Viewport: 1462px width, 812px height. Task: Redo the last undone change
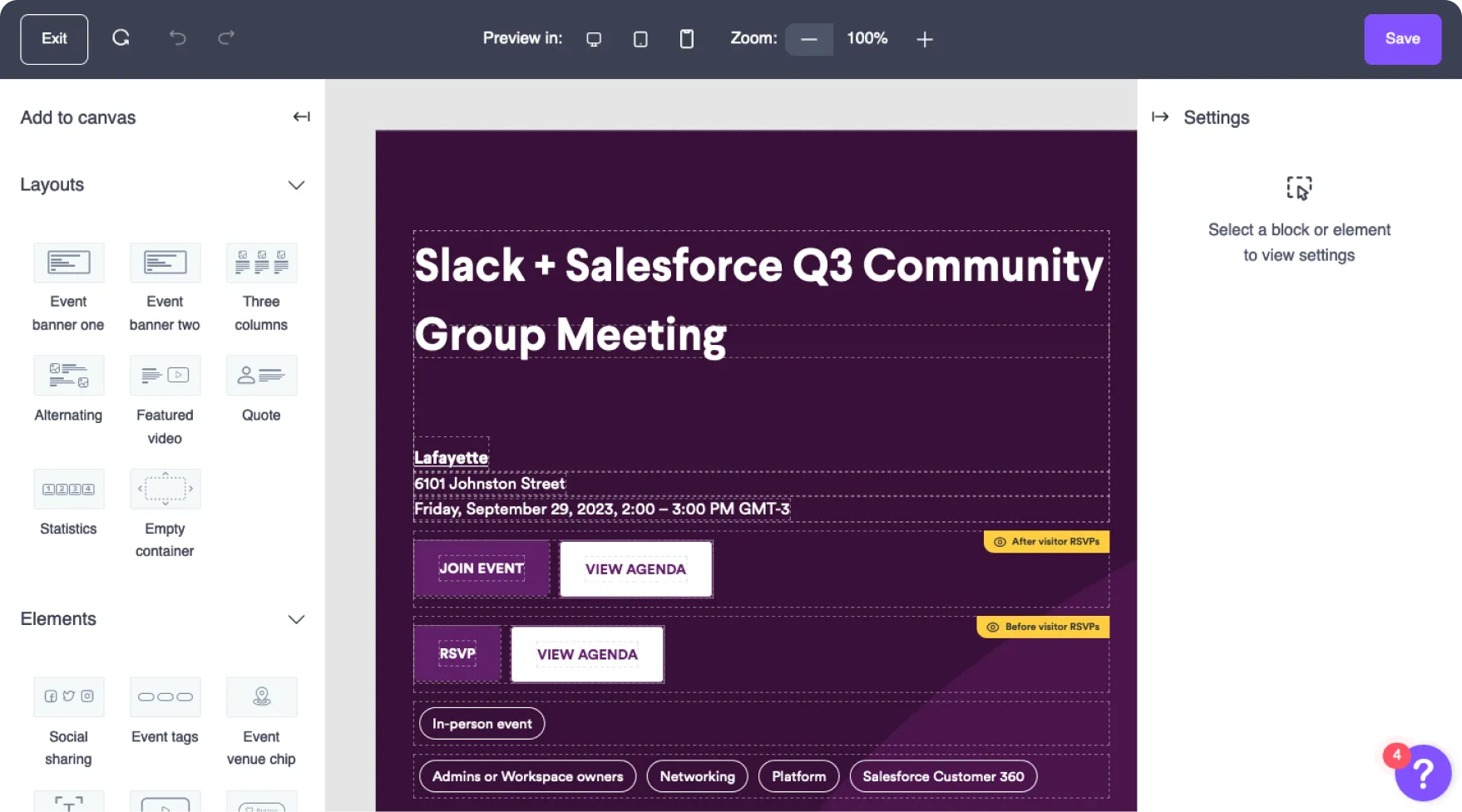click(226, 38)
